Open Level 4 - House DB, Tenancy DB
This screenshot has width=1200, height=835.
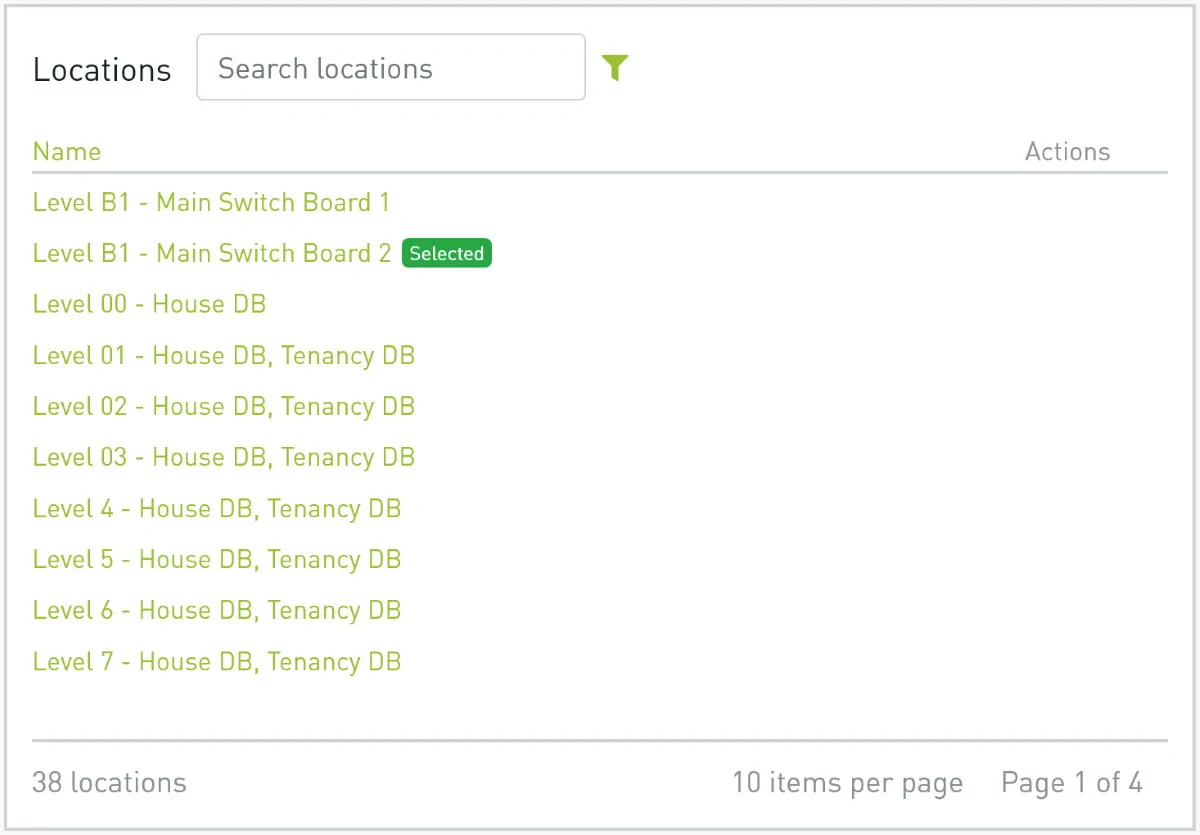click(217, 508)
